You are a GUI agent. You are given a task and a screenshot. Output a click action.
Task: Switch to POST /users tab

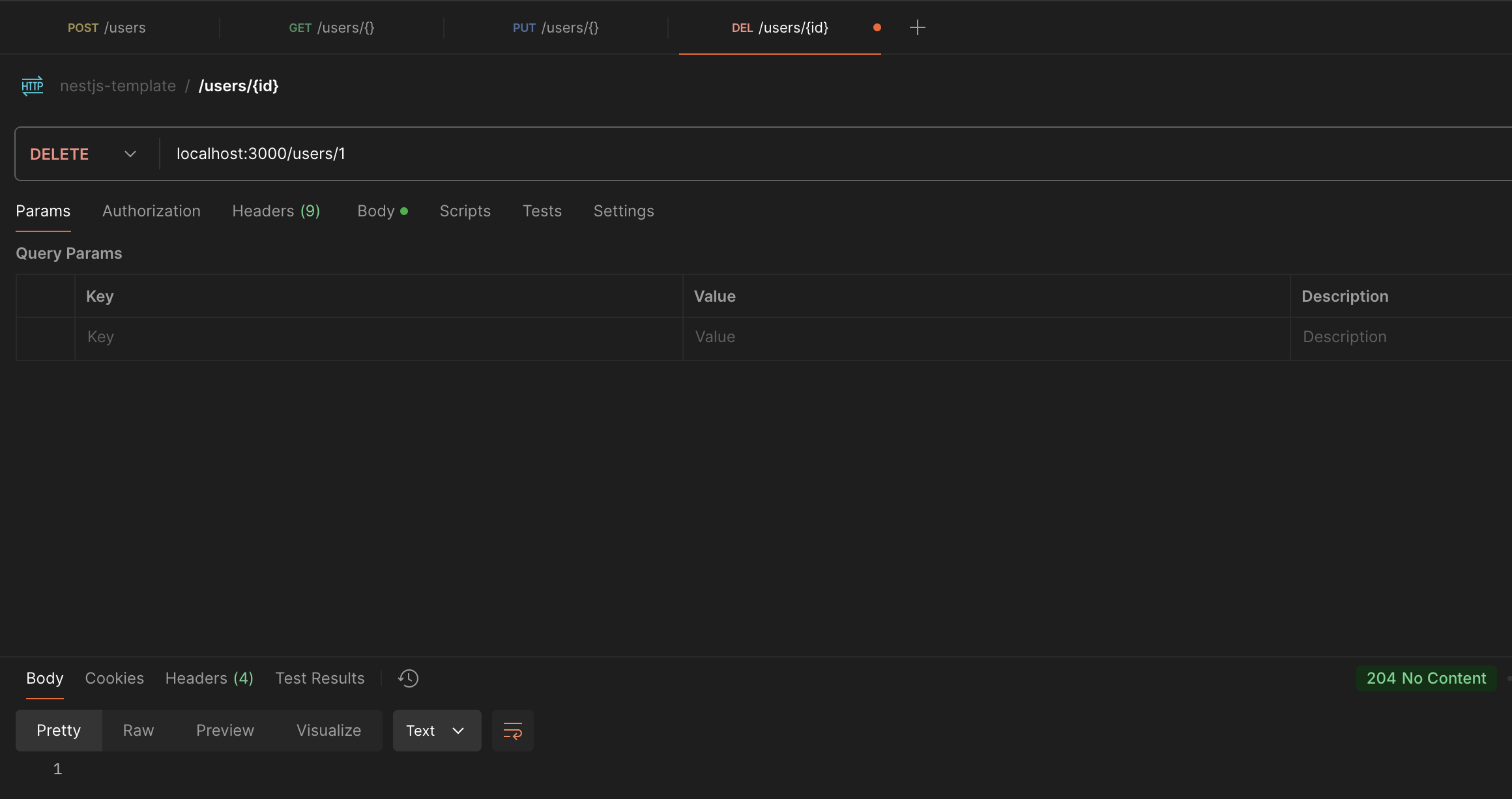point(107,27)
